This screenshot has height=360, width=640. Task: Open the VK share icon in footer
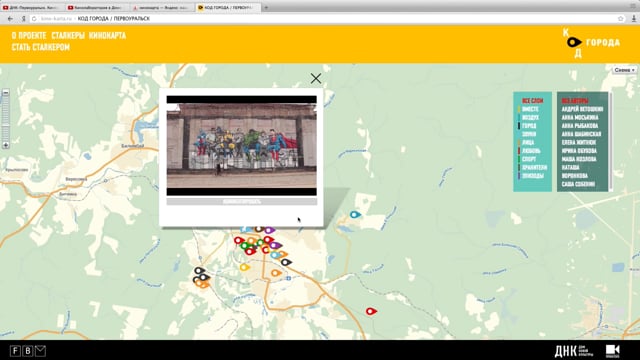pos(28,351)
